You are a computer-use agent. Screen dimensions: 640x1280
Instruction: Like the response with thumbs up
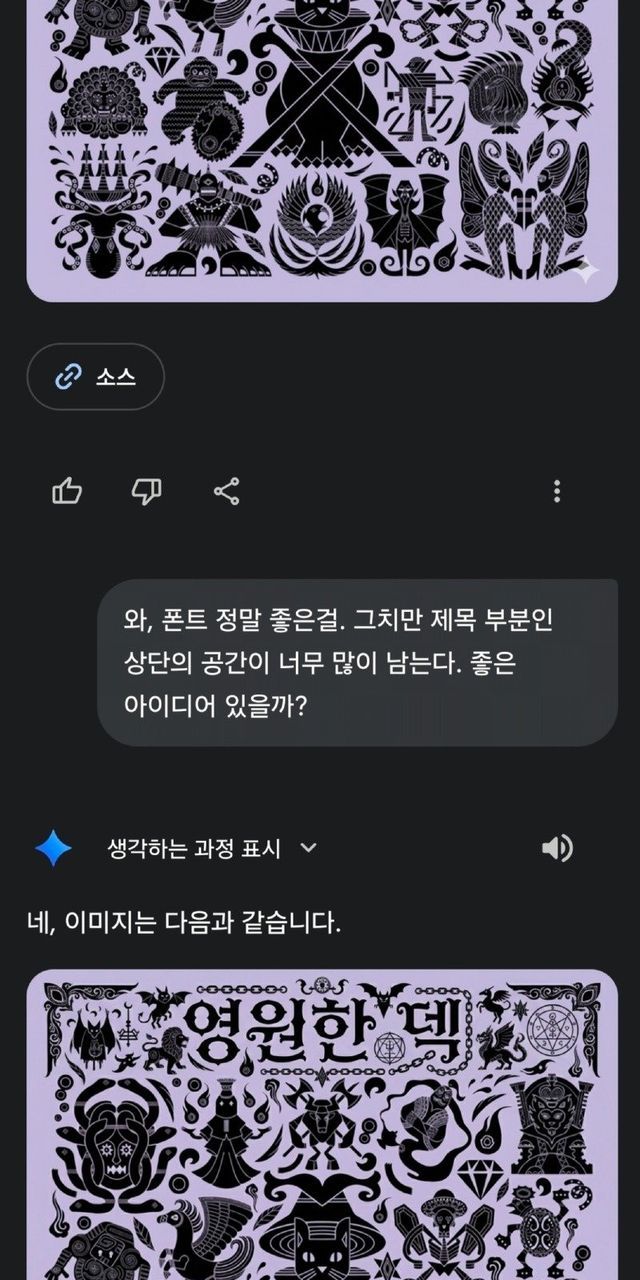67,491
